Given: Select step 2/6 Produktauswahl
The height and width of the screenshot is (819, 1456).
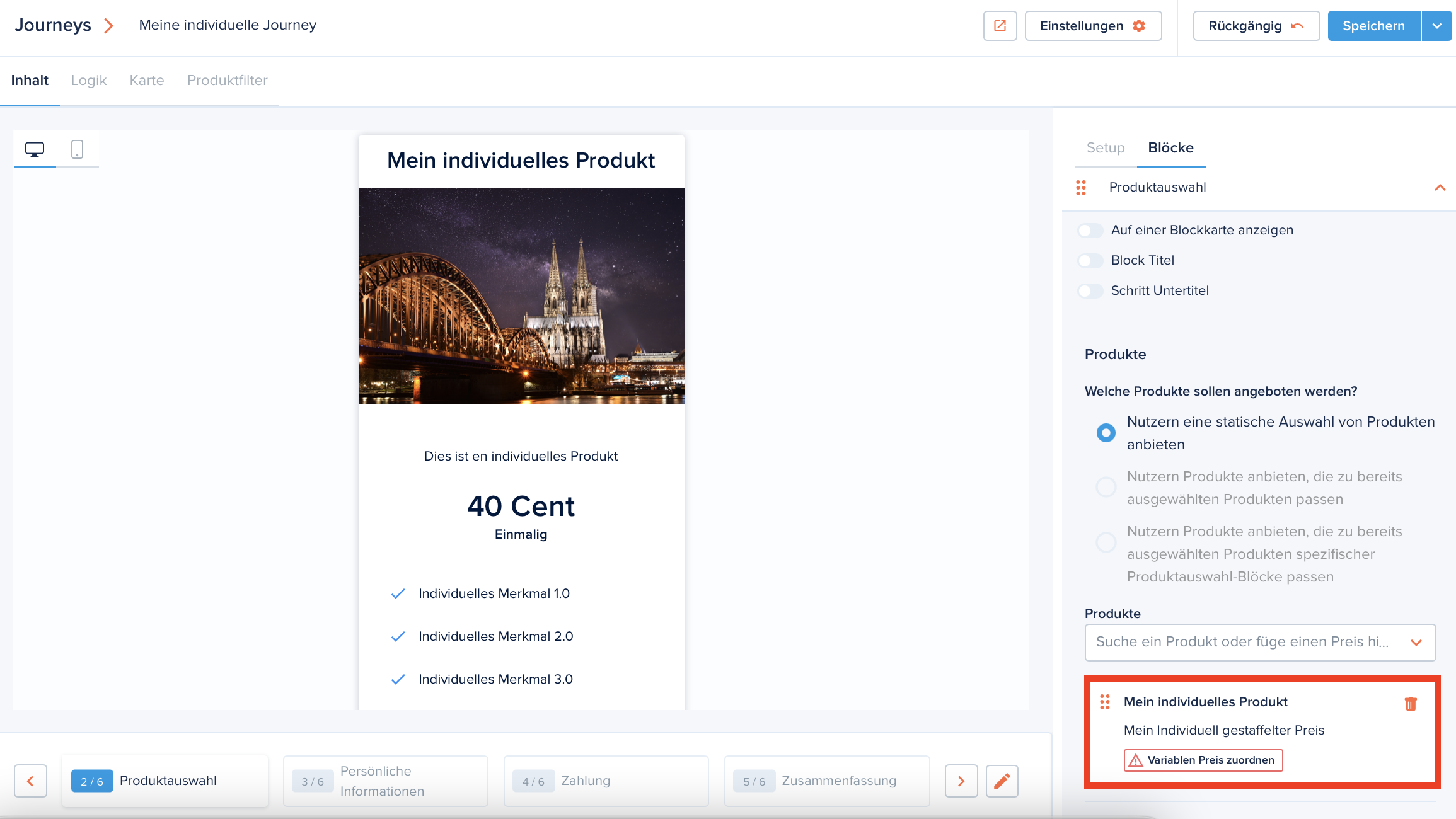Looking at the screenshot, I should 165,781.
